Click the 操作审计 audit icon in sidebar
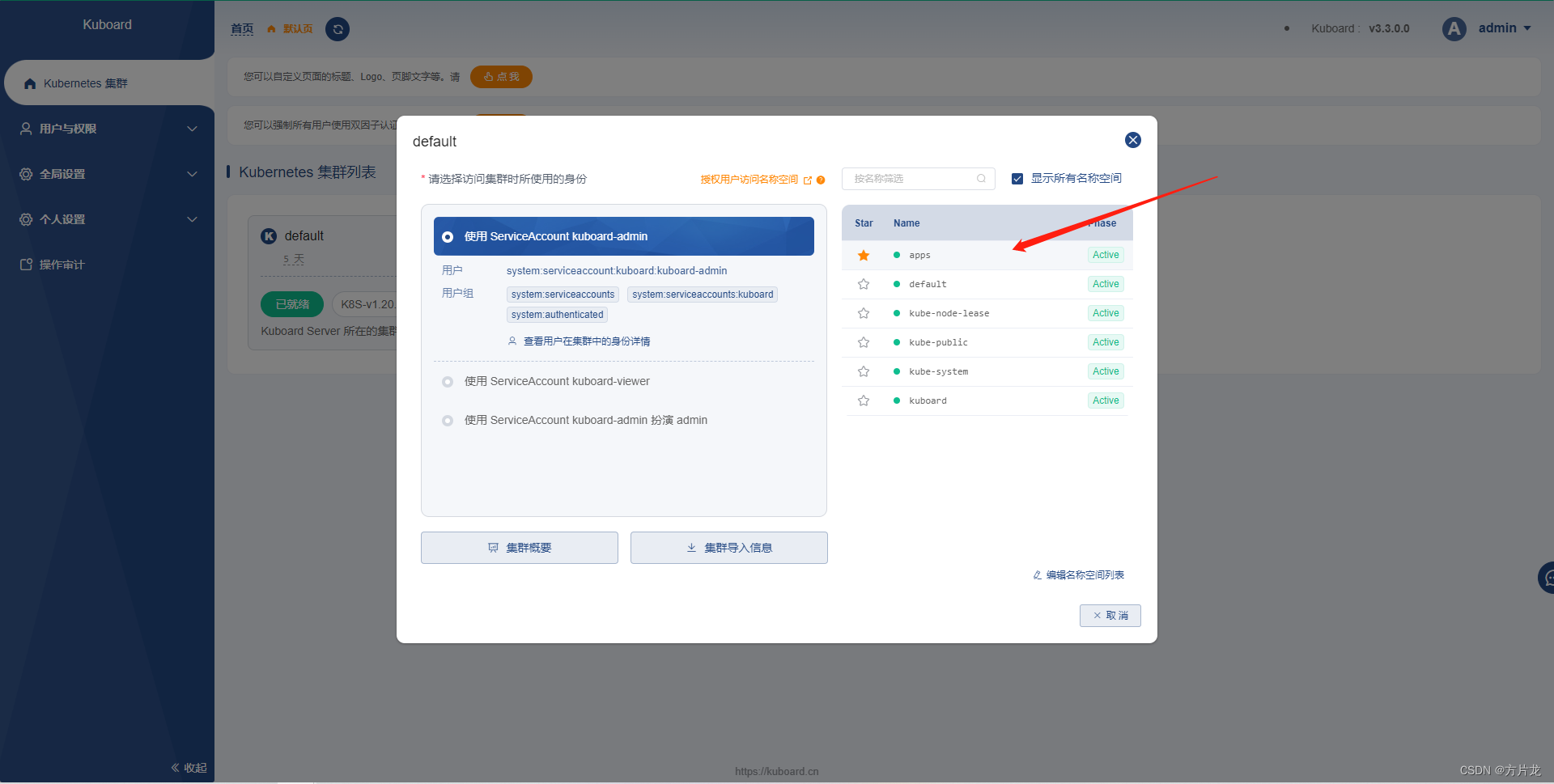Image resolution: width=1554 pixels, height=784 pixels. point(24,264)
